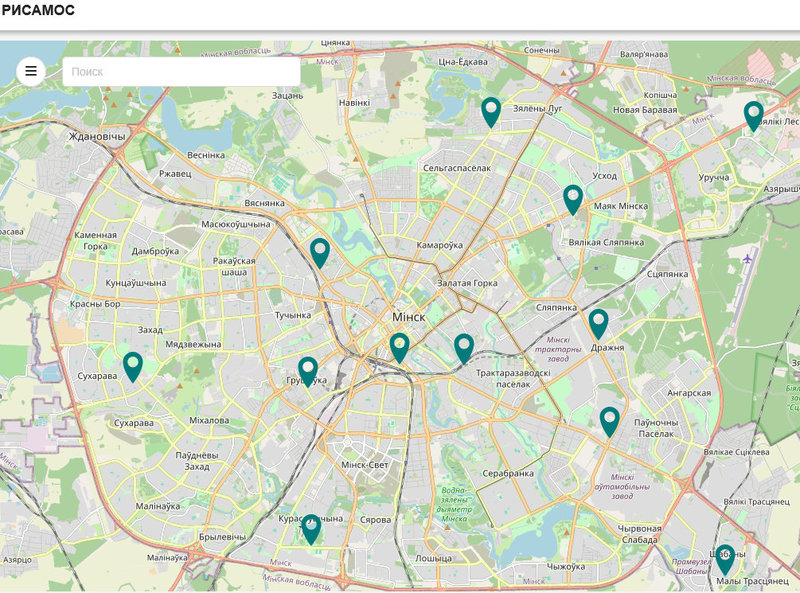Screen dimensions: 800x593
Task: Click the Уручча district label
Action: pos(713,178)
